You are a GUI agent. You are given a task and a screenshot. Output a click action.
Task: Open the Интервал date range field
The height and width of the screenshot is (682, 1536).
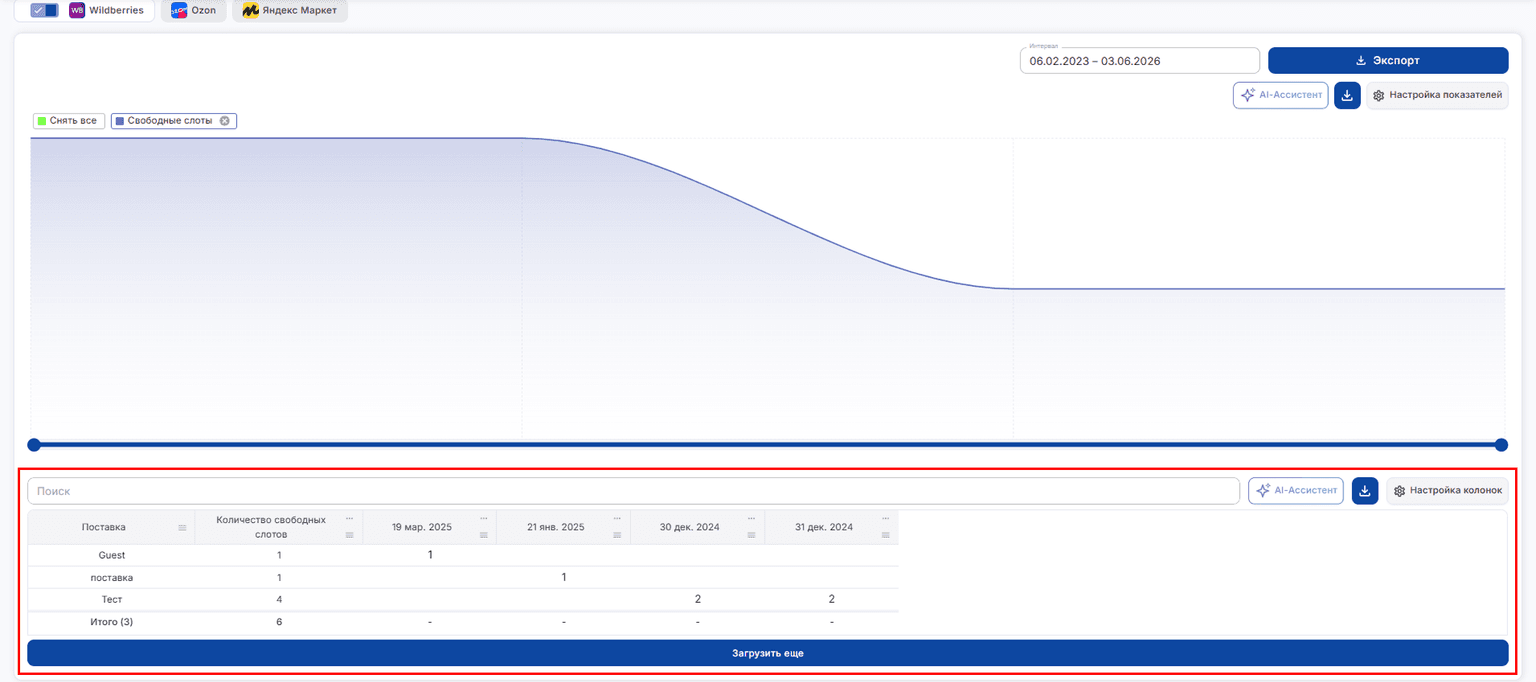(x=1139, y=61)
